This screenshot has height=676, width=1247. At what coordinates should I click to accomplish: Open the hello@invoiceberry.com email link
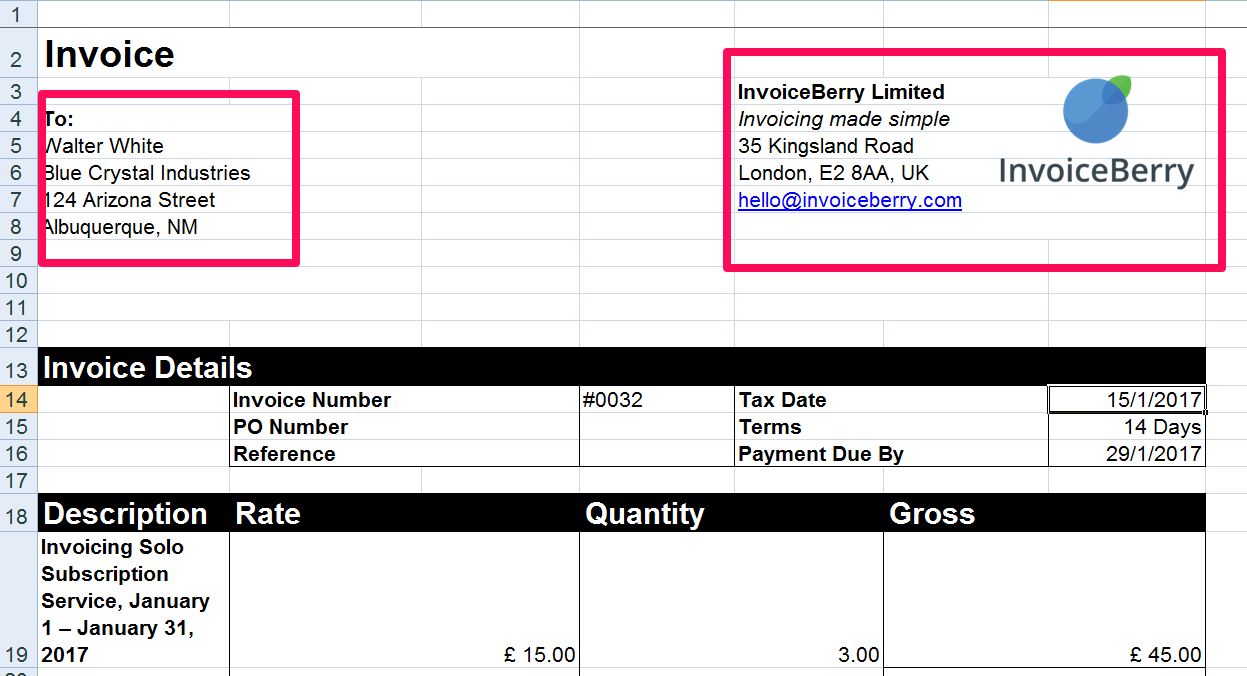850,200
